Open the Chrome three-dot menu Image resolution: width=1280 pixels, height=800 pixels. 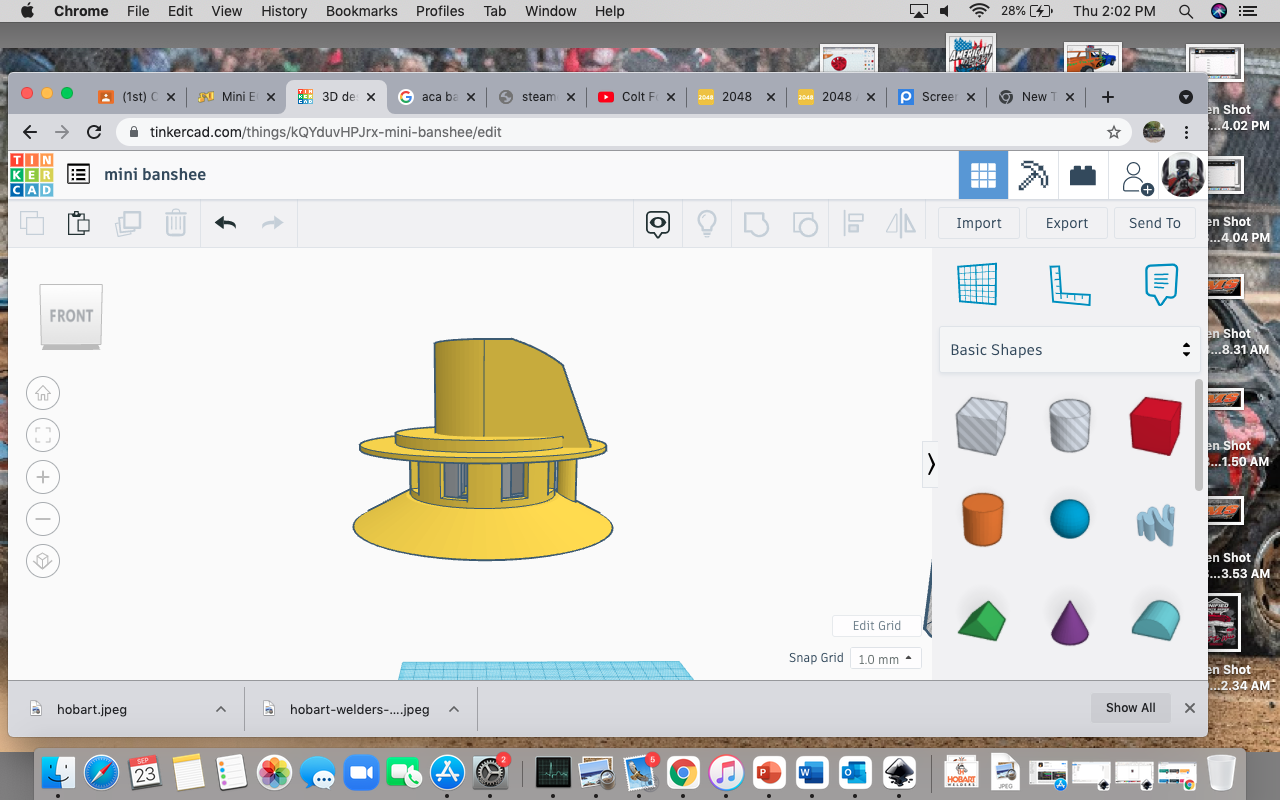(1187, 132)
